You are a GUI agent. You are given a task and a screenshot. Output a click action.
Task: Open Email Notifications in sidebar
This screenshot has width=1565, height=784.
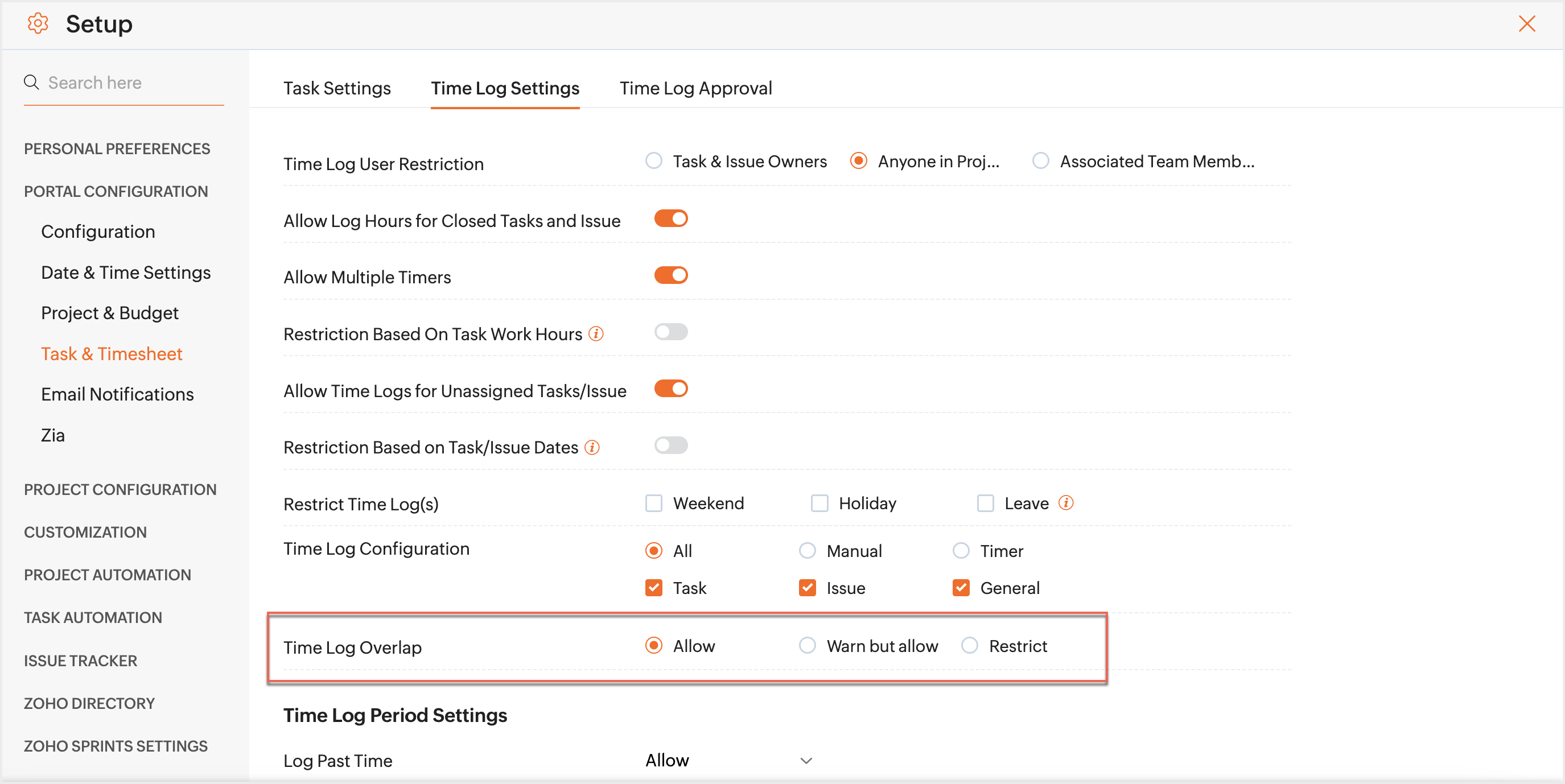tap(117, 394)
